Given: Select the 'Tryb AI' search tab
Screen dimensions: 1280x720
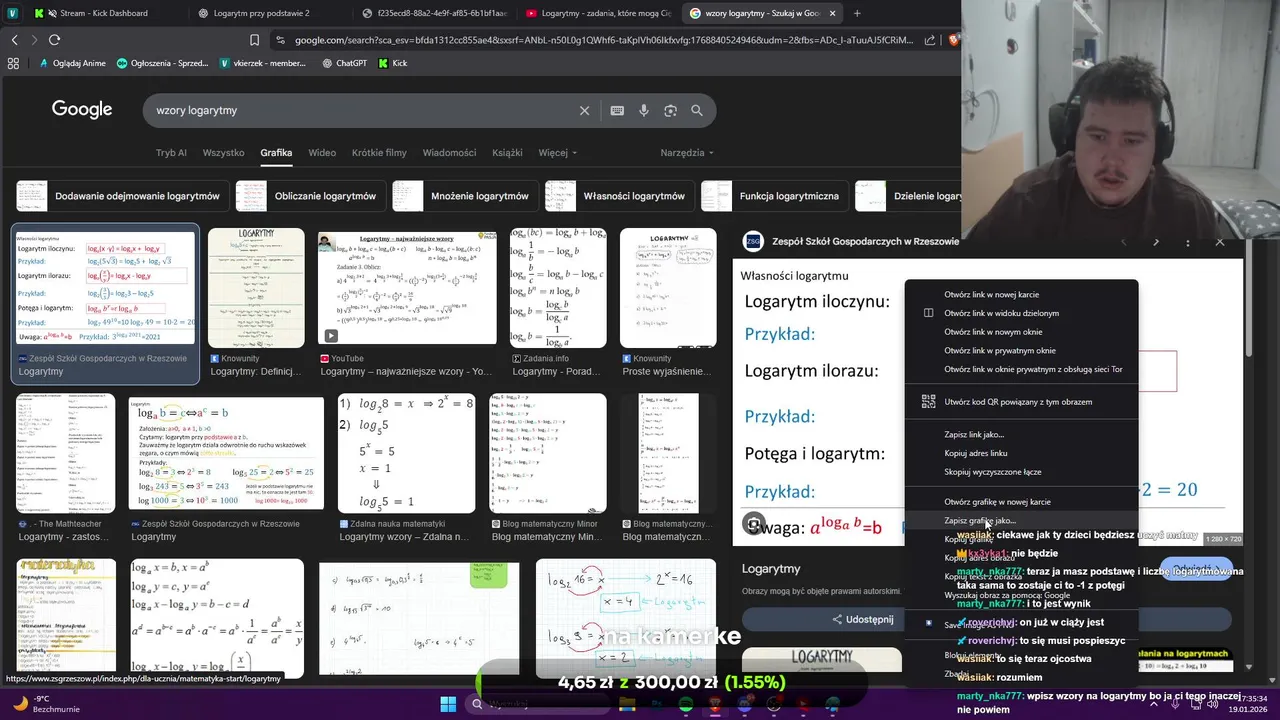Looking at the screenshot, I should [171, 153].
